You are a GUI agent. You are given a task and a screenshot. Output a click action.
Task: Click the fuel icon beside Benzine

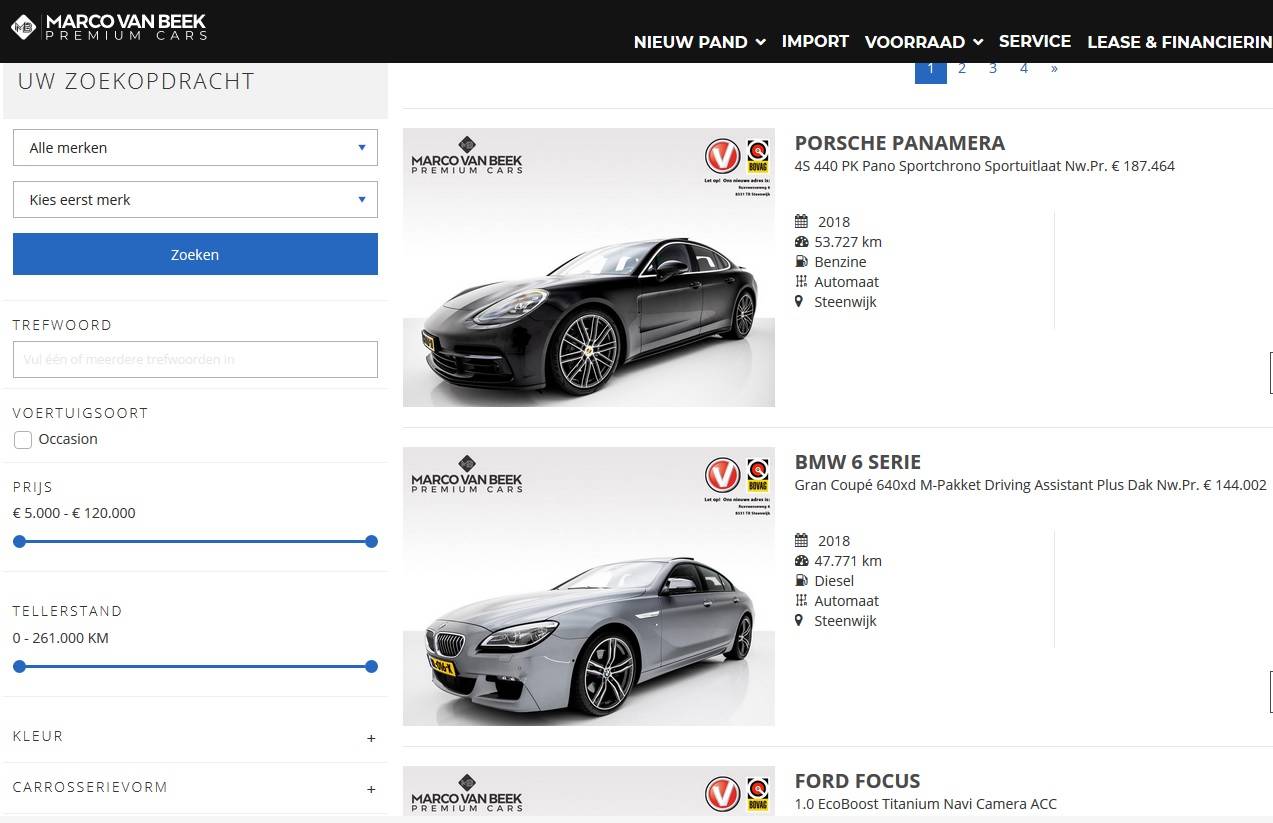(801, 262)
